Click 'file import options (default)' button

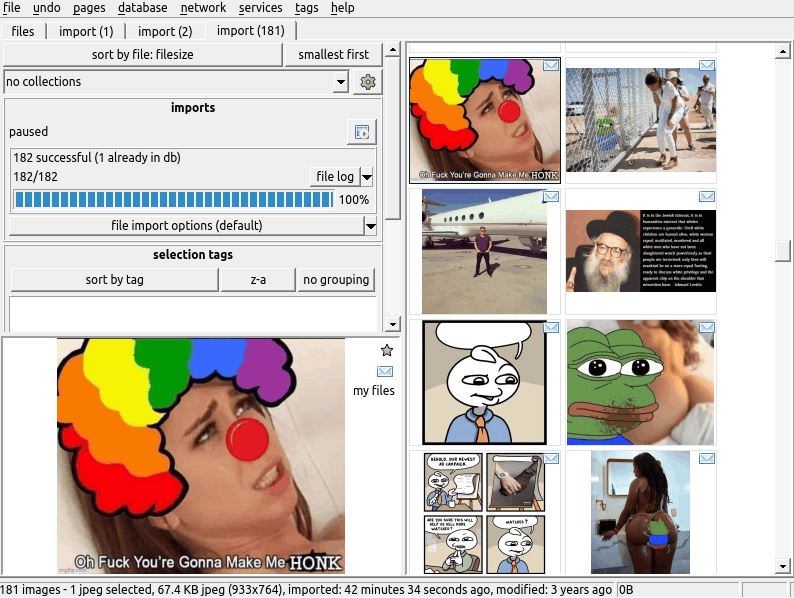click(x=187, y=226)
